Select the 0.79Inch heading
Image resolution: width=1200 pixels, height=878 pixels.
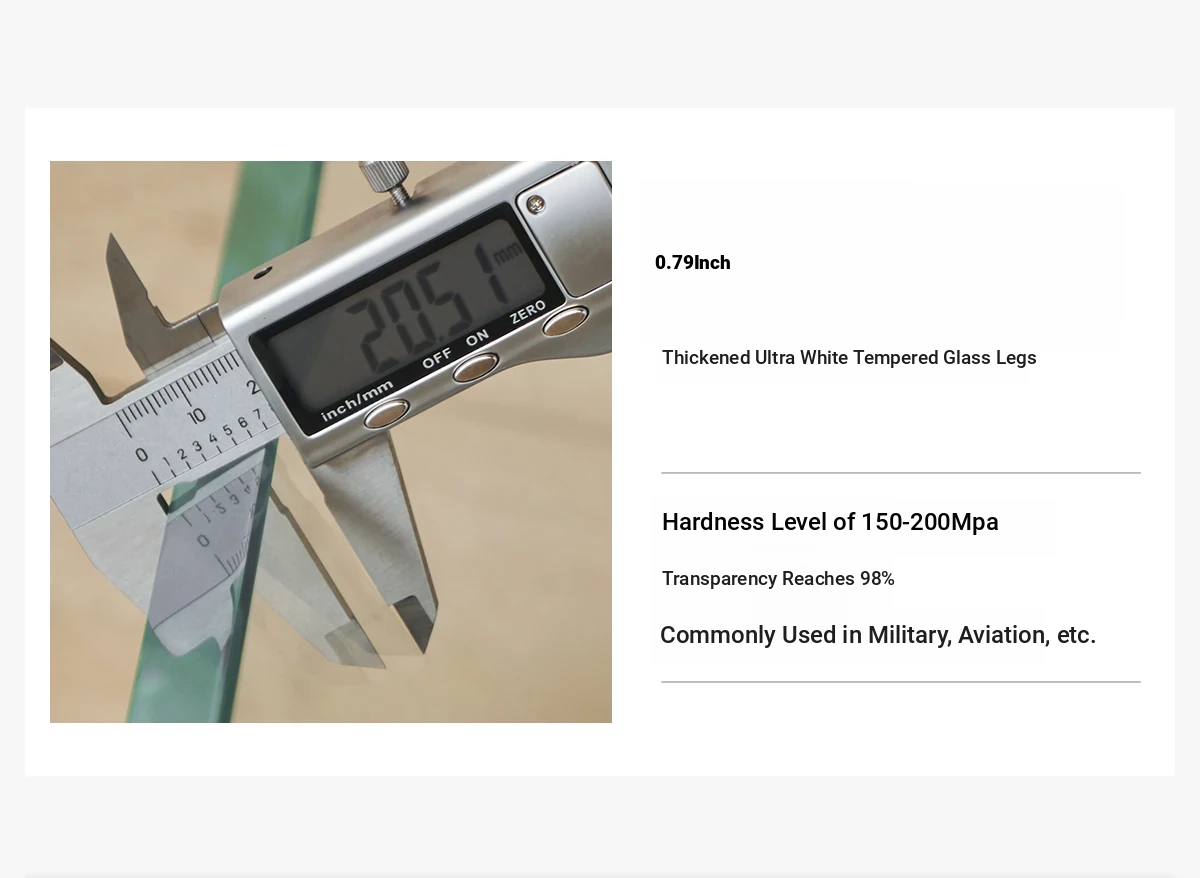pyautogui.click(x=693, y=263)
